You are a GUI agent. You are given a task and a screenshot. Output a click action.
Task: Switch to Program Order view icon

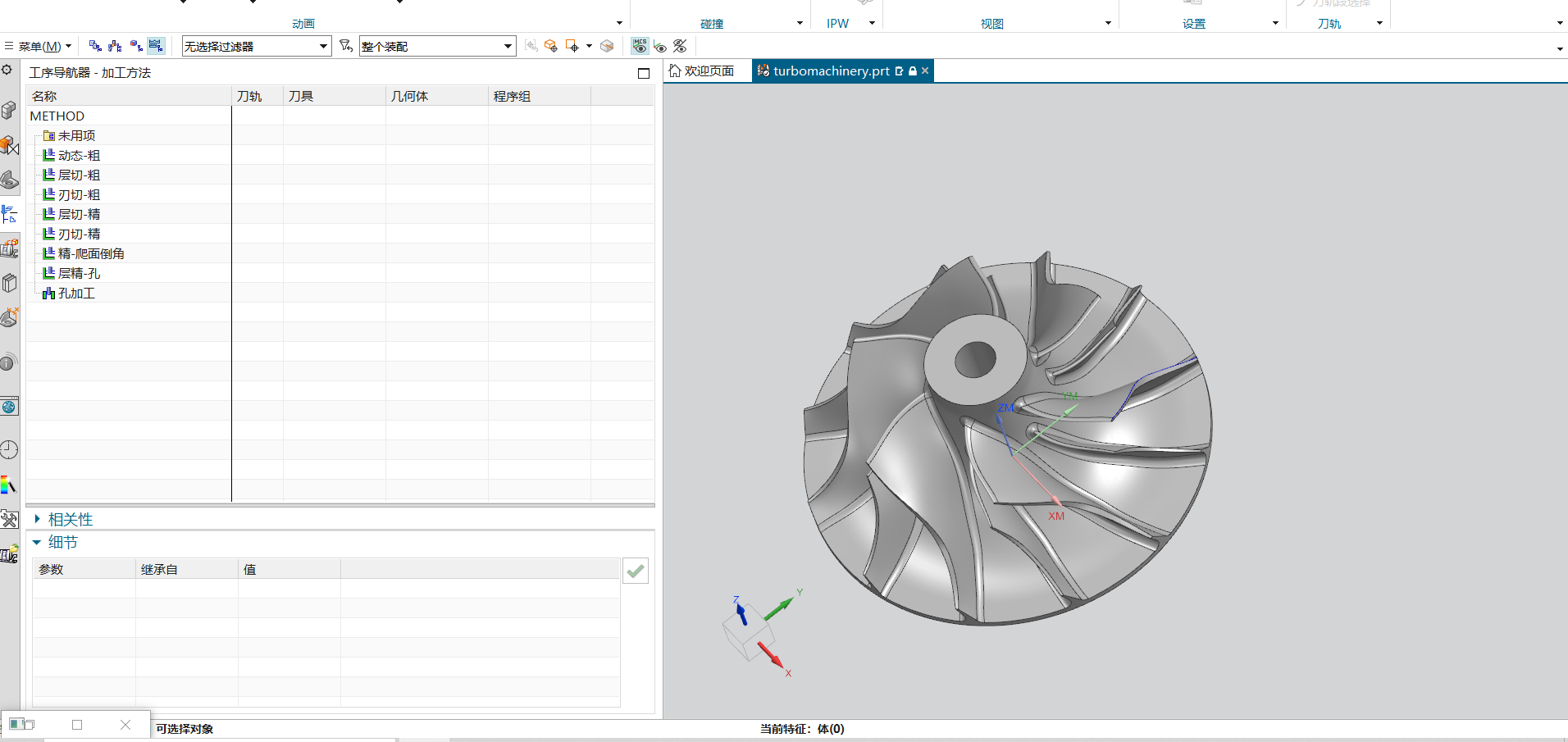(x=95, y=46)
